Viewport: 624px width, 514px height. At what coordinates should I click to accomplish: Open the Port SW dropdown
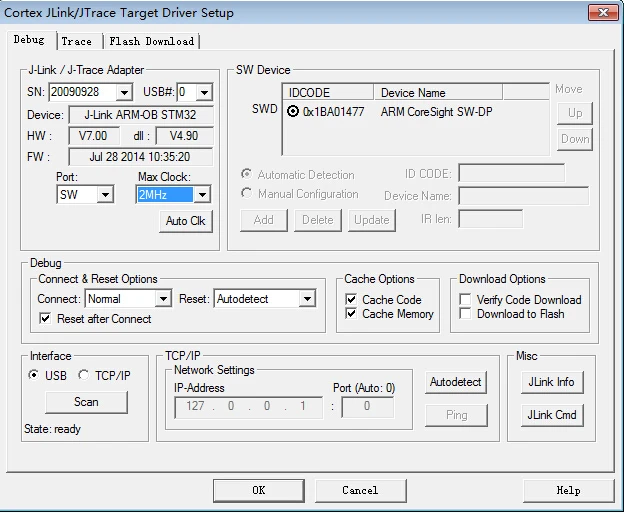point(105,195)
